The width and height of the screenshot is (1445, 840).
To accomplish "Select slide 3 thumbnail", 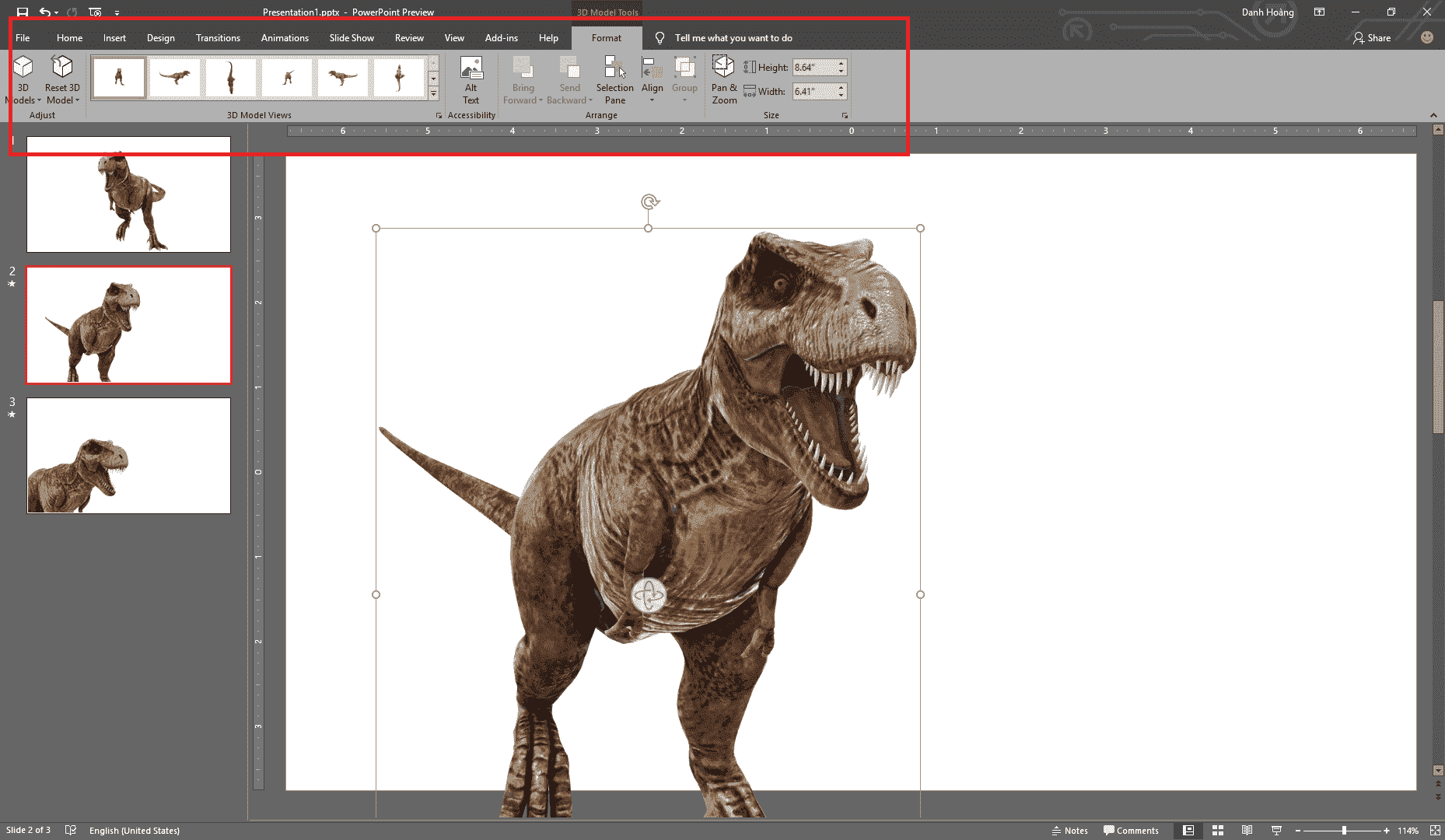I will tap(129, 456).
